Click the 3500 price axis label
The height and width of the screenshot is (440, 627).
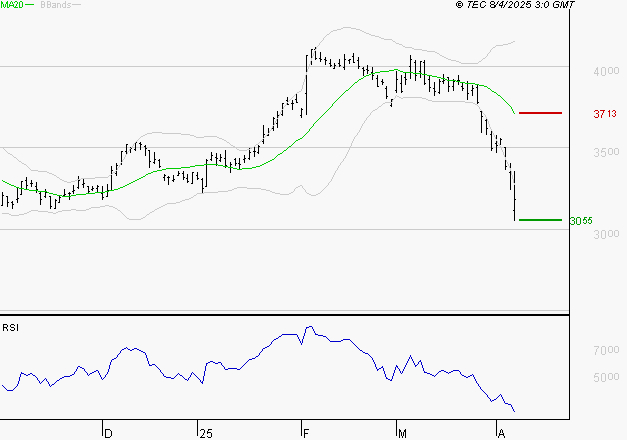606,152
